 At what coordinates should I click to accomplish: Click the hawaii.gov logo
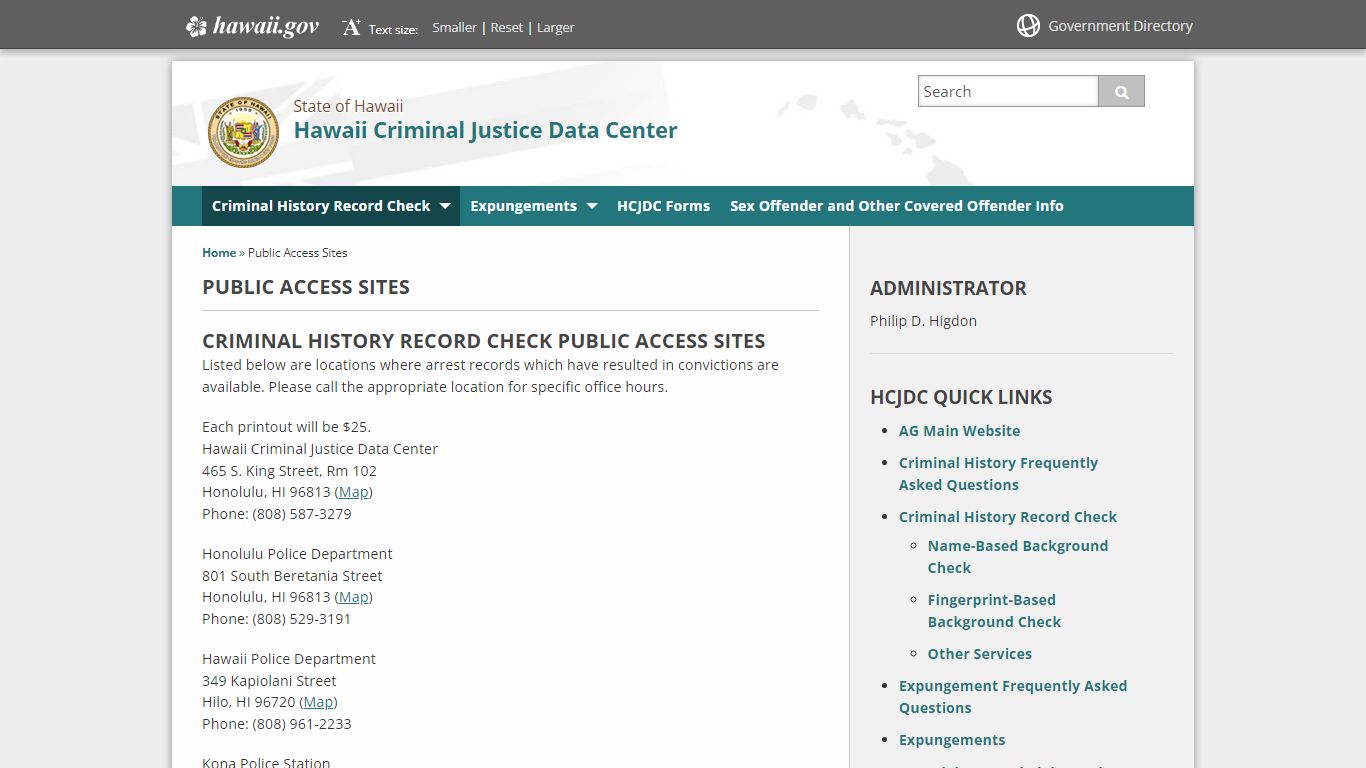(253, 27)
